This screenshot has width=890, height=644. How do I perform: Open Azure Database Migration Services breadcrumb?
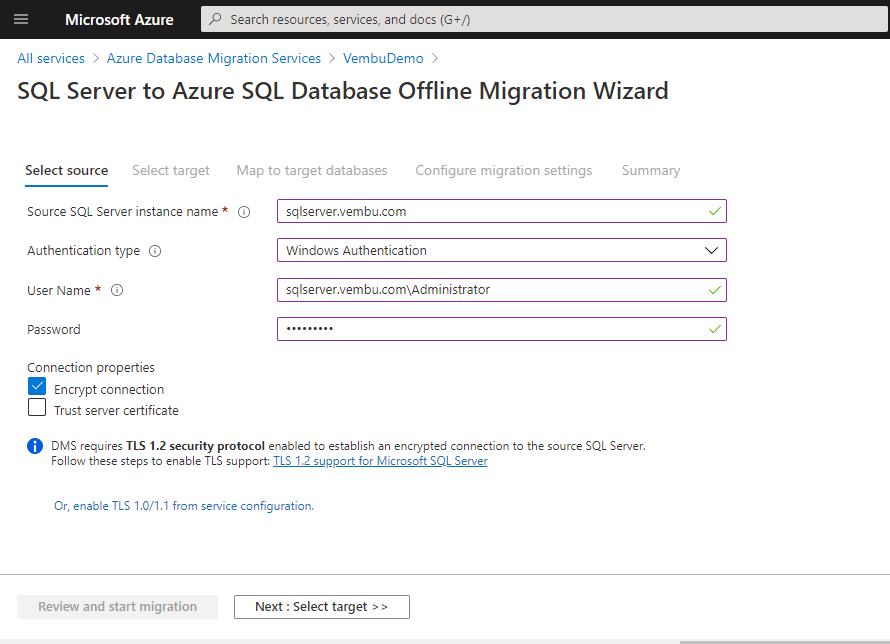(x=214, y=58)
